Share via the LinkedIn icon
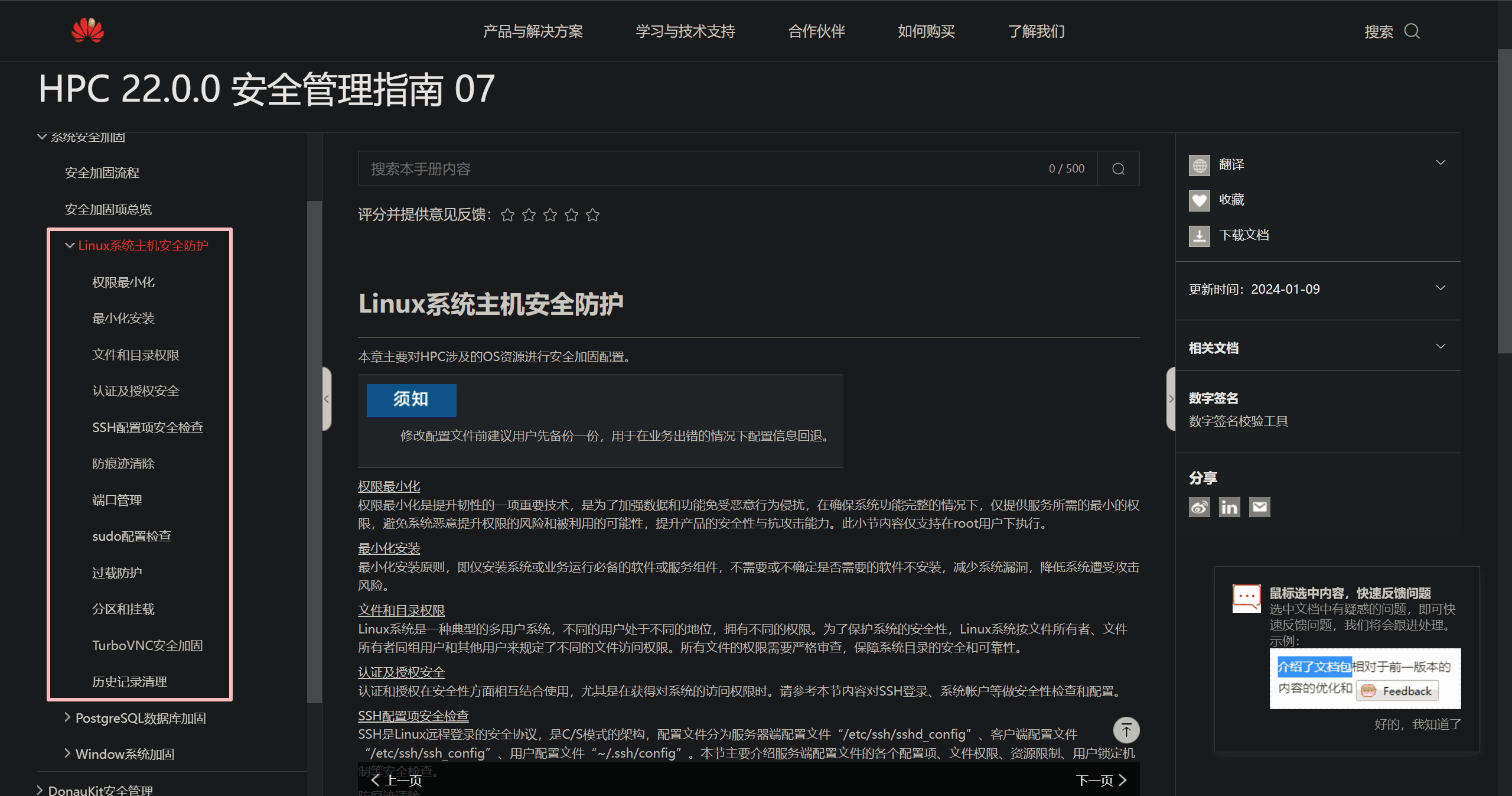 [x=1230, y=507]
